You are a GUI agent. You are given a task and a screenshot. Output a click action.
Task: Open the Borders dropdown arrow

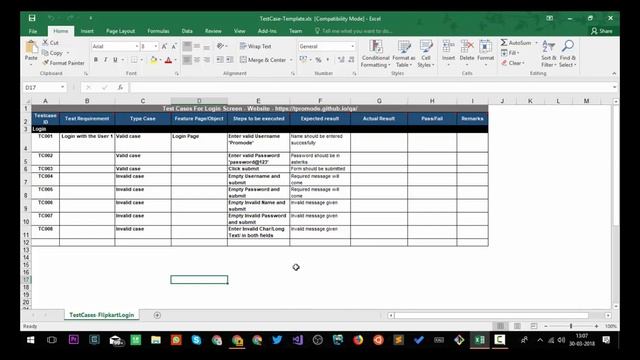(141, 60)
